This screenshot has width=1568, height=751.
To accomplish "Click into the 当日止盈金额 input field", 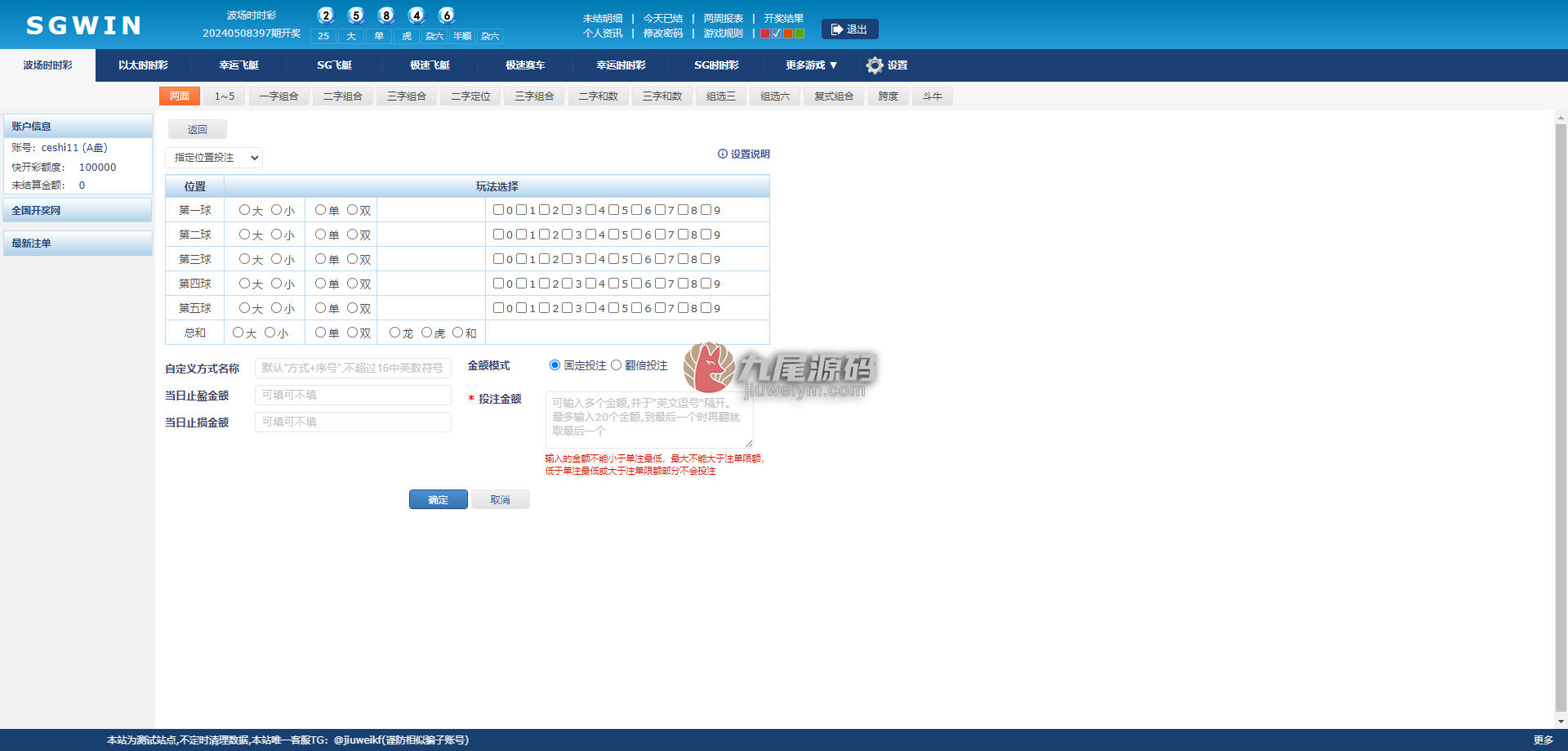I will pos(353,395).
